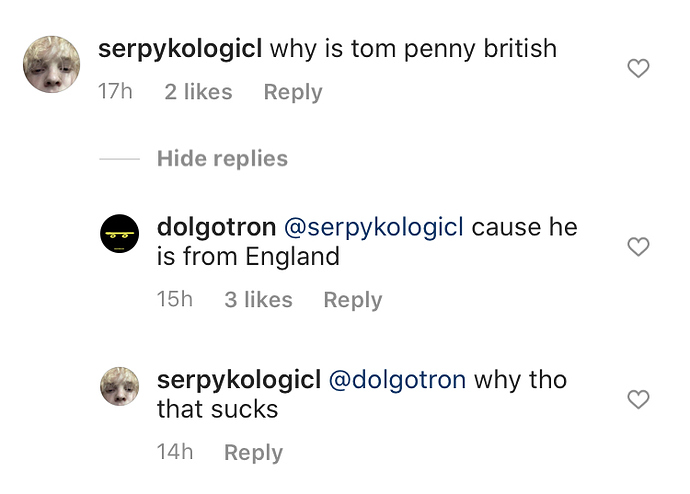This screenshot has width=690, height=494.
Task: Open serpykologicl username on last reply
Action: pos(239,380)
